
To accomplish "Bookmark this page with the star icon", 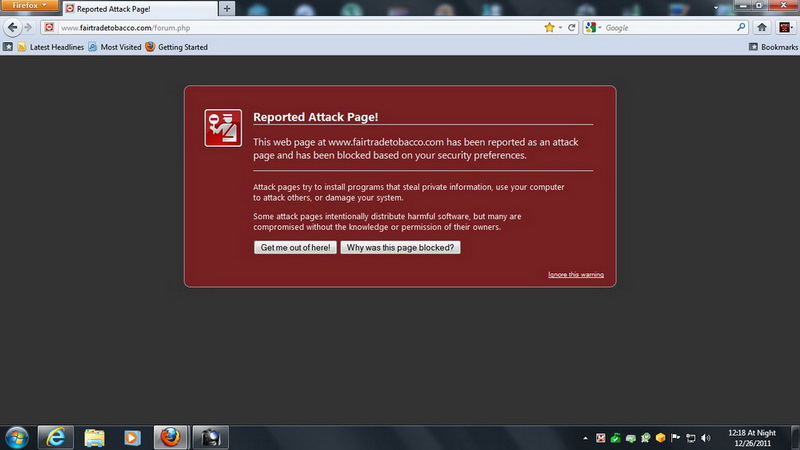I will coord(549,28).
